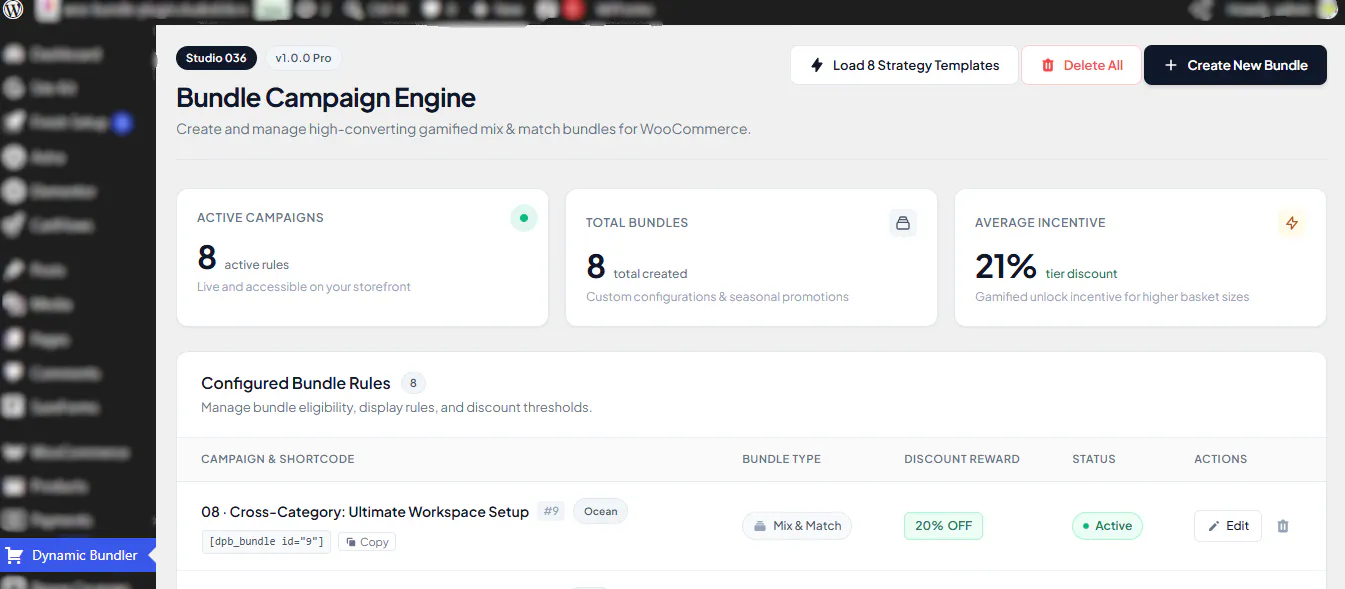Load 8 Strategy Templates
This screenshot has width=1345, height=589.
pyautogui.click(x=904, y=65)
